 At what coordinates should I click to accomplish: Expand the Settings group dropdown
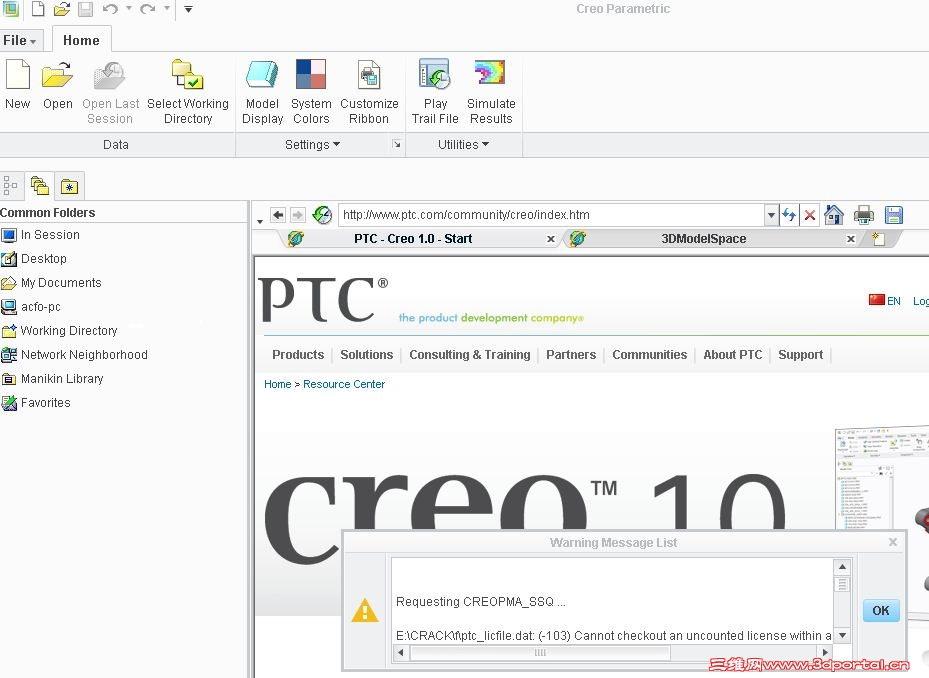point(312,145)
